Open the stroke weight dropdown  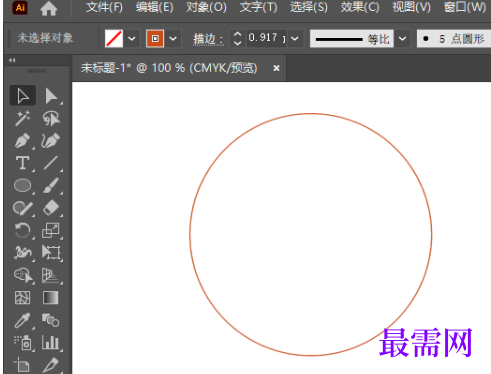coord(295,39)
